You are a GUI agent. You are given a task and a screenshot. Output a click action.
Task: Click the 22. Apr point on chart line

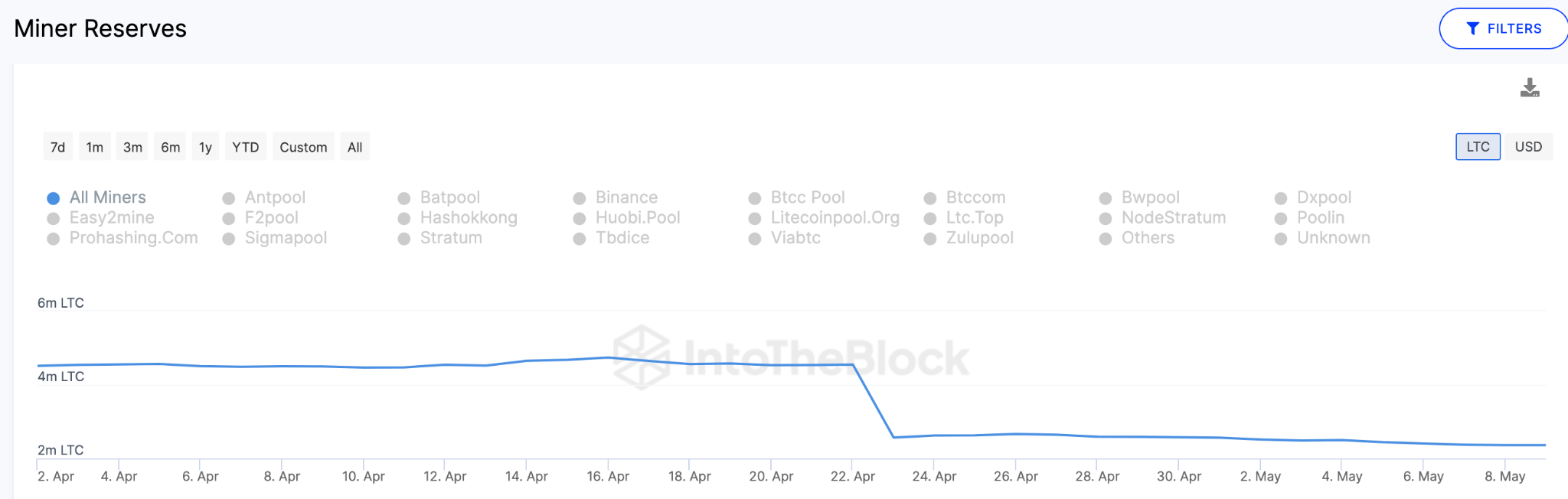coord(853,365)
